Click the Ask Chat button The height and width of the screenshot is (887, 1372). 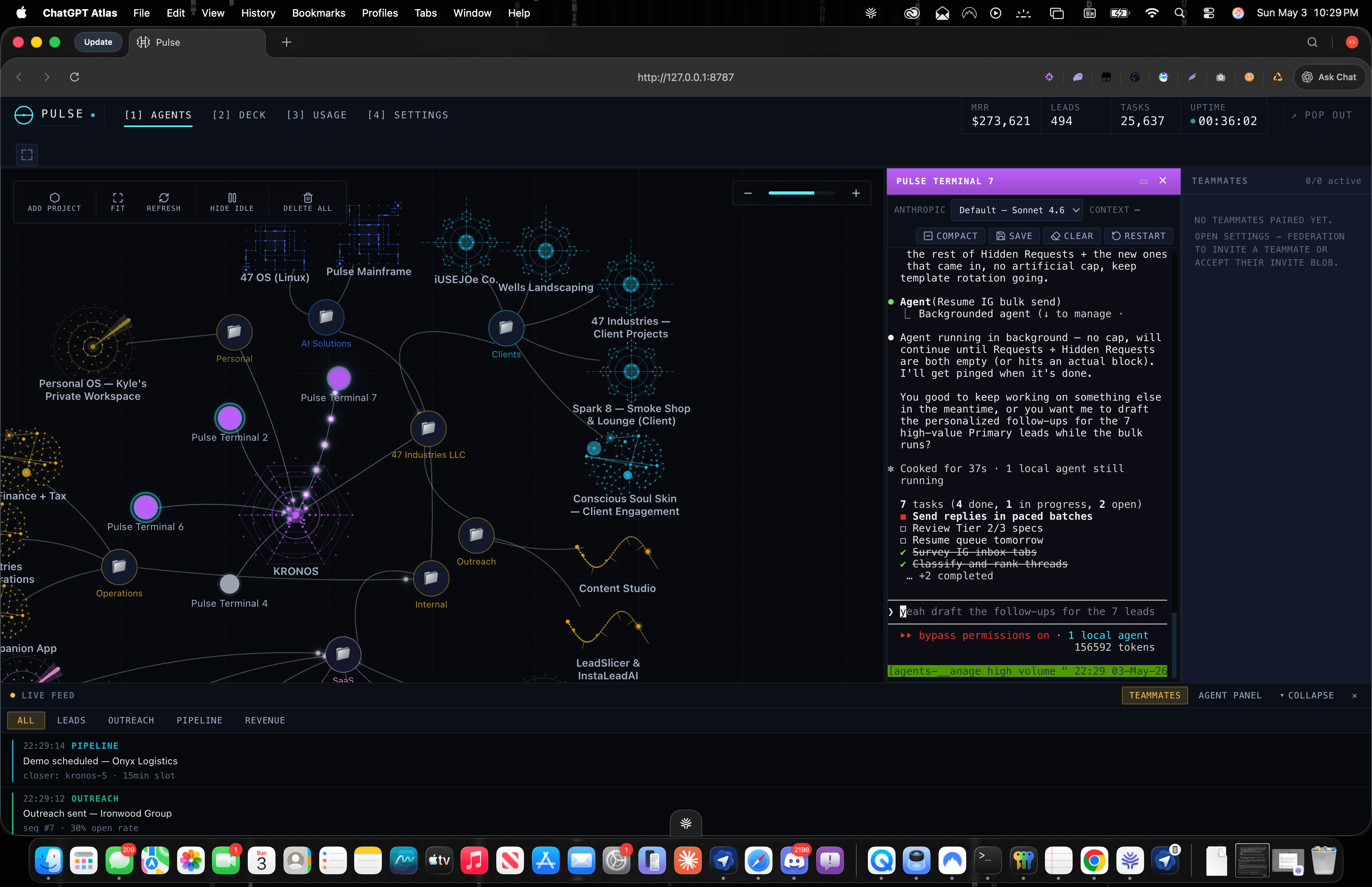(x=1330, y=77)
